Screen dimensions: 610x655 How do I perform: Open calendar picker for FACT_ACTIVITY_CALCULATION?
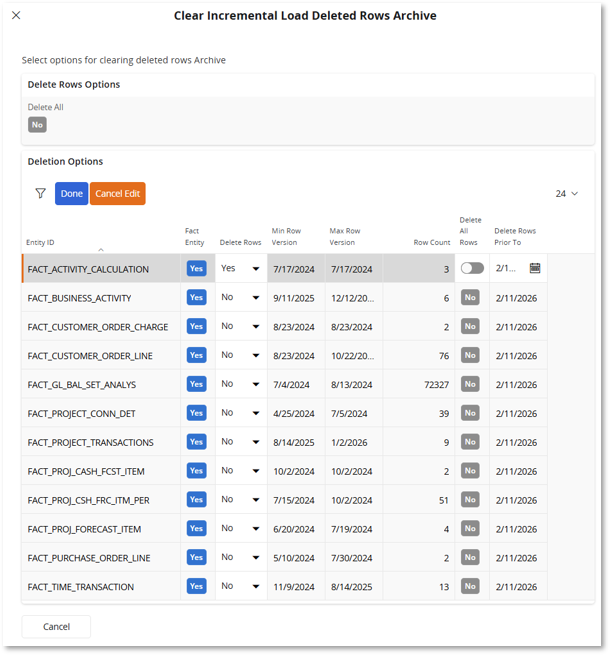(x=535, y=268)
